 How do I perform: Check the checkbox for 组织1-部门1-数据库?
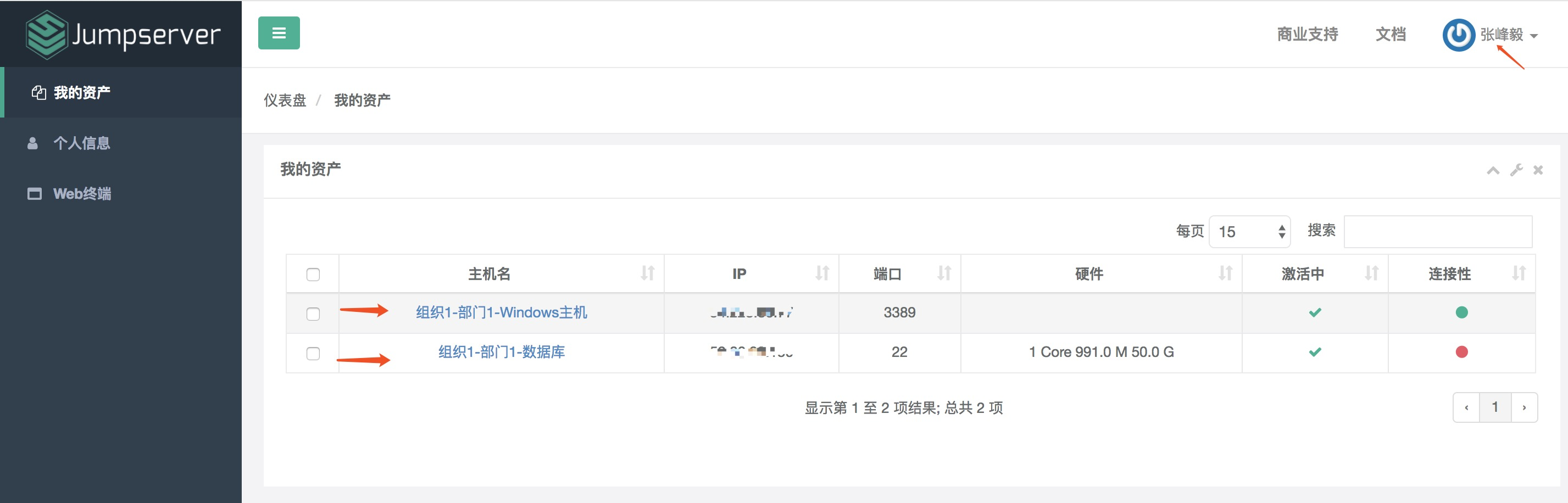(314, 353)
